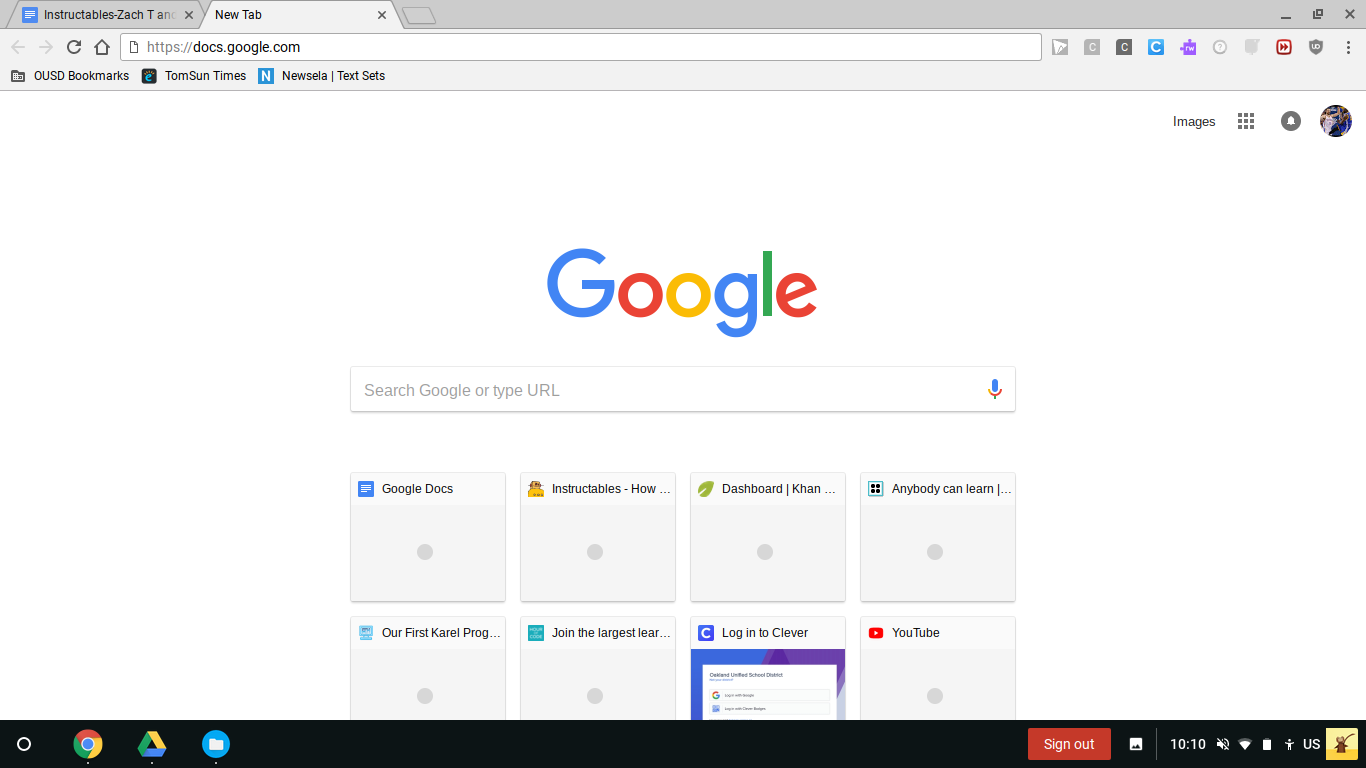Open Newsela Text Sets bookmark
This screenshot has width=1366, height=768.
pyautogui.click(x=322, y=76)
